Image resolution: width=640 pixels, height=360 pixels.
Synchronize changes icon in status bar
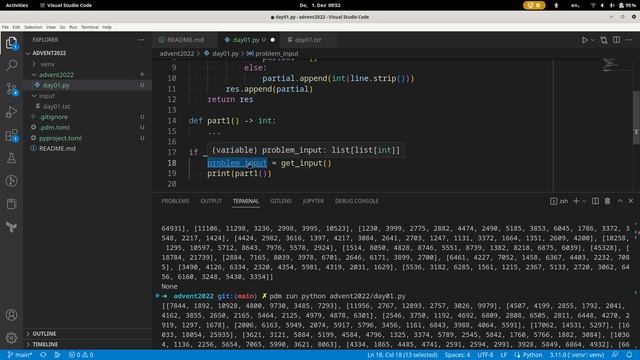pos(43,355)
